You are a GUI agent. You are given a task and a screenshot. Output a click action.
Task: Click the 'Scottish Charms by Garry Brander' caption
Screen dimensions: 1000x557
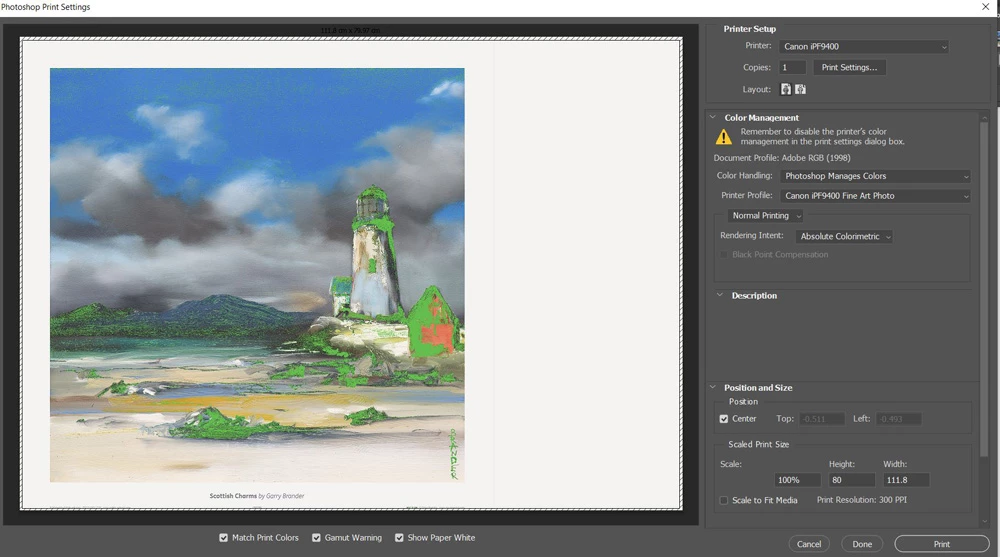[x=257, y=496]
